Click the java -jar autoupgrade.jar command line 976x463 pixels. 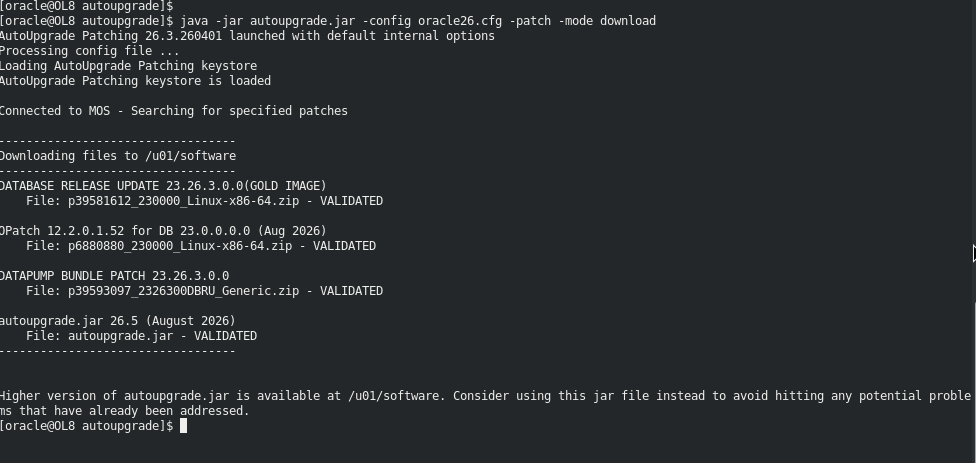[418, 21]
